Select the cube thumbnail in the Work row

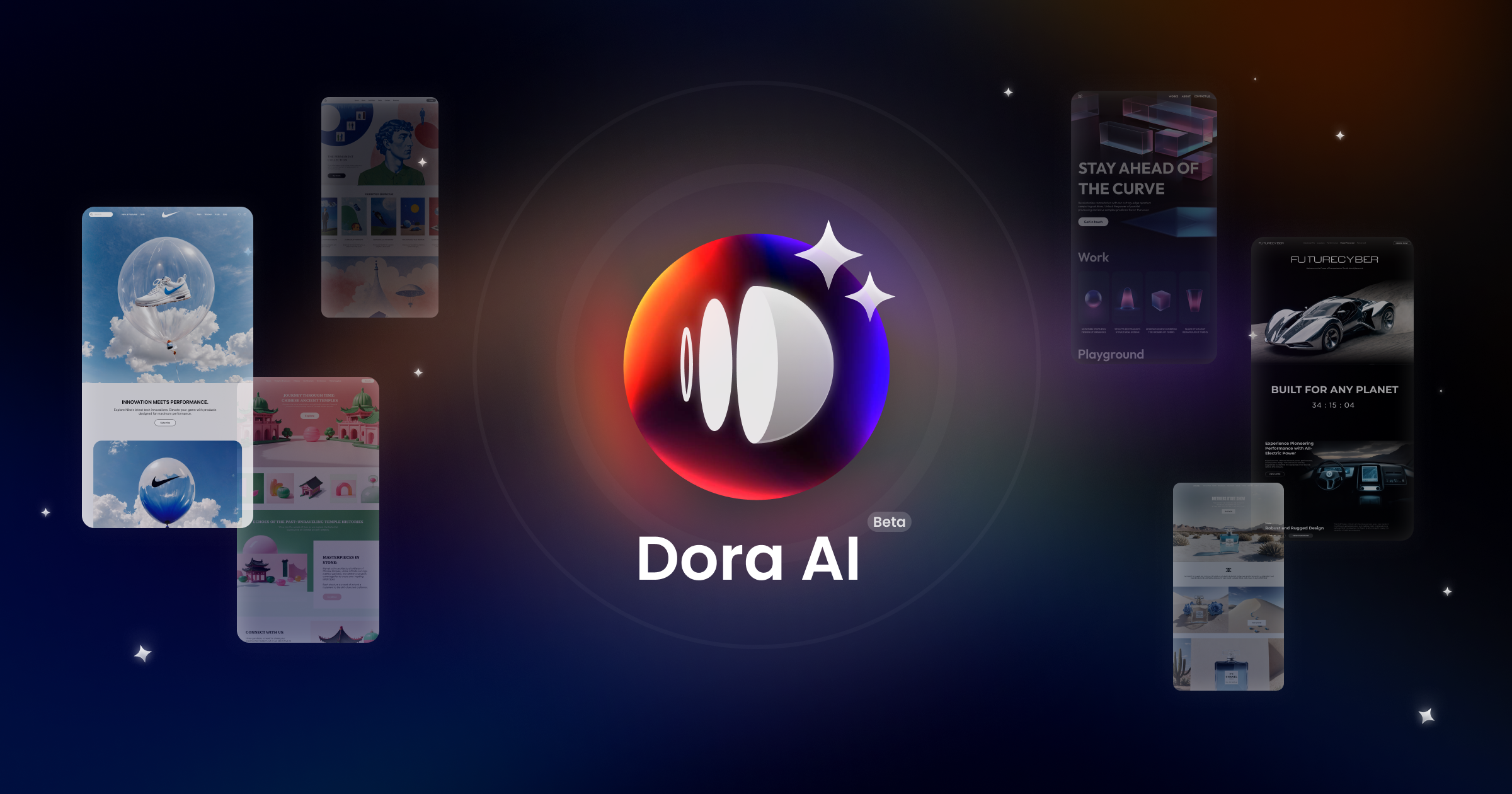1161,301
